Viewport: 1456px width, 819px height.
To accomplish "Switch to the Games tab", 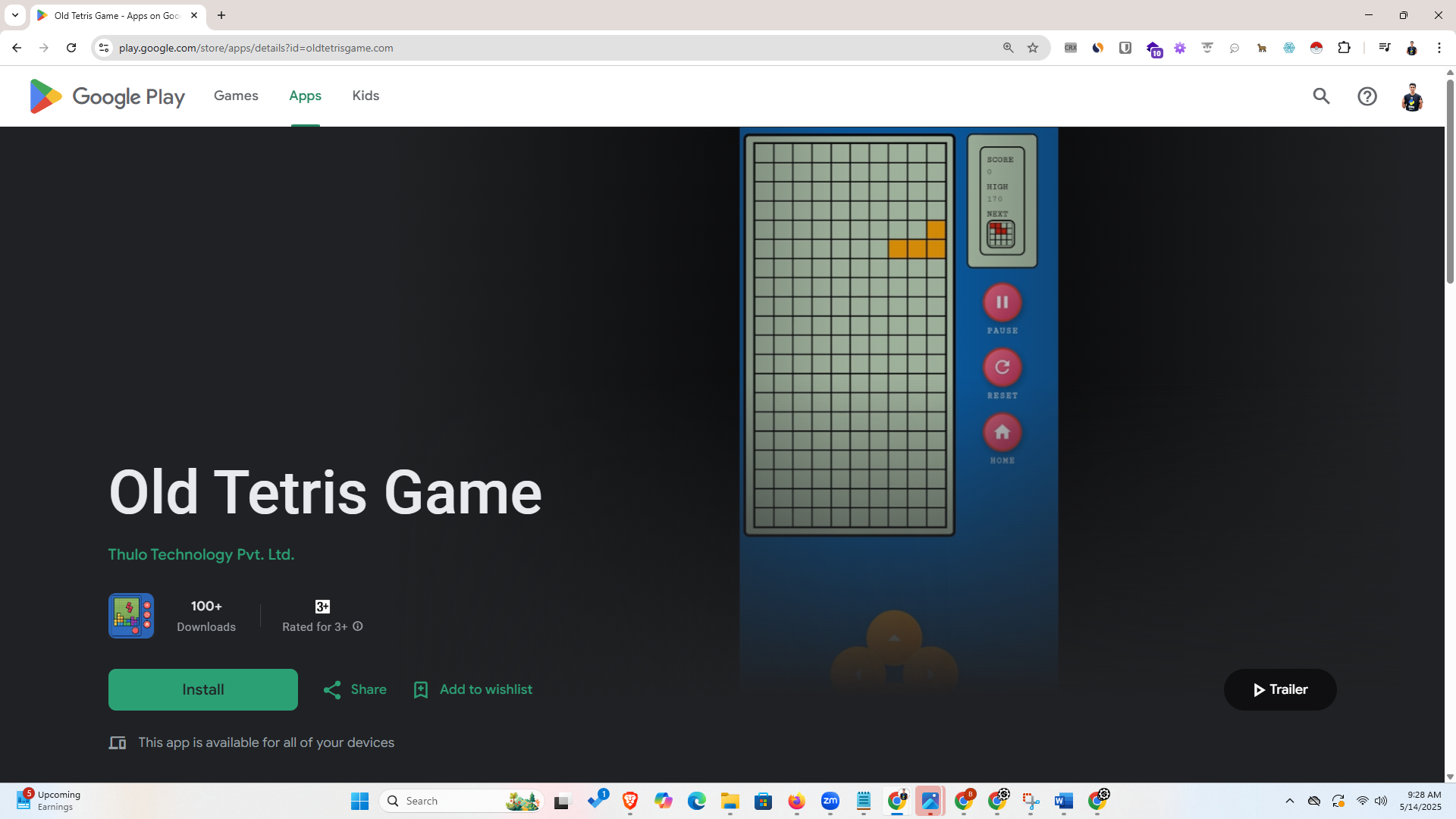I will tap(236, 96).
